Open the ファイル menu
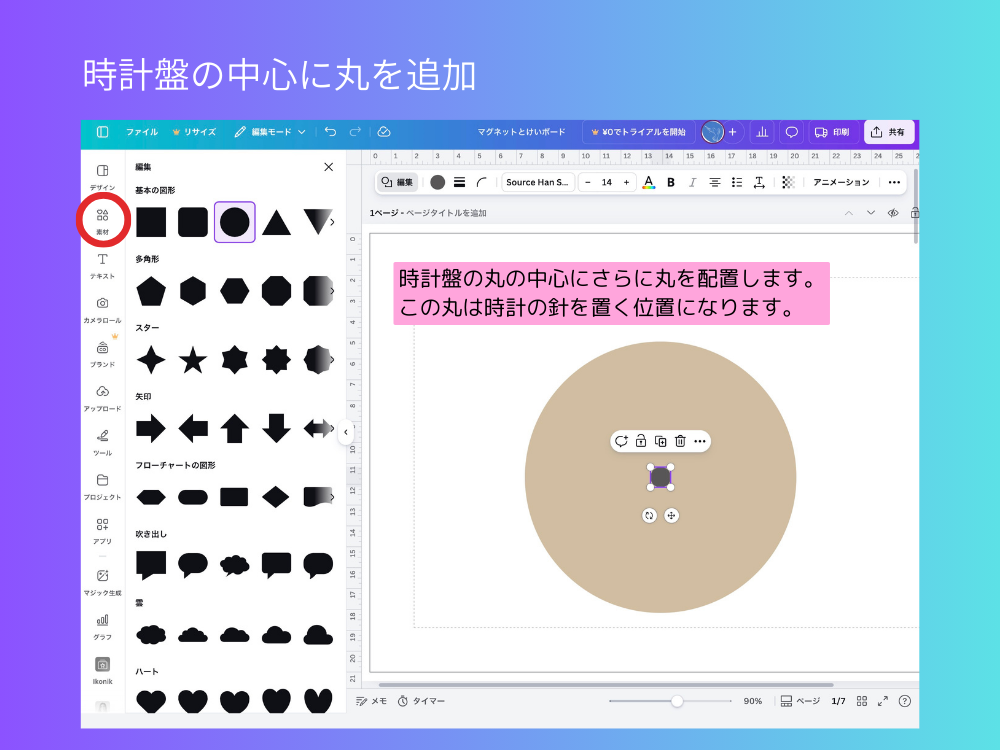Screen dimensions: 1000x750 pyautogui.click(x=141, y=131)
